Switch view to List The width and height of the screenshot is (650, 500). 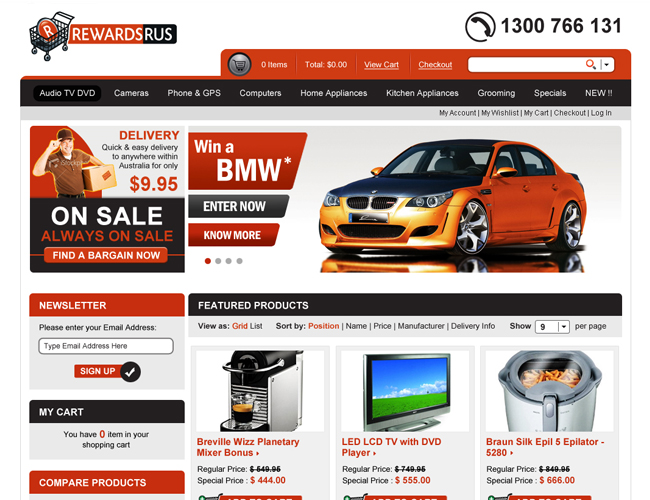(x=256, y=326)
